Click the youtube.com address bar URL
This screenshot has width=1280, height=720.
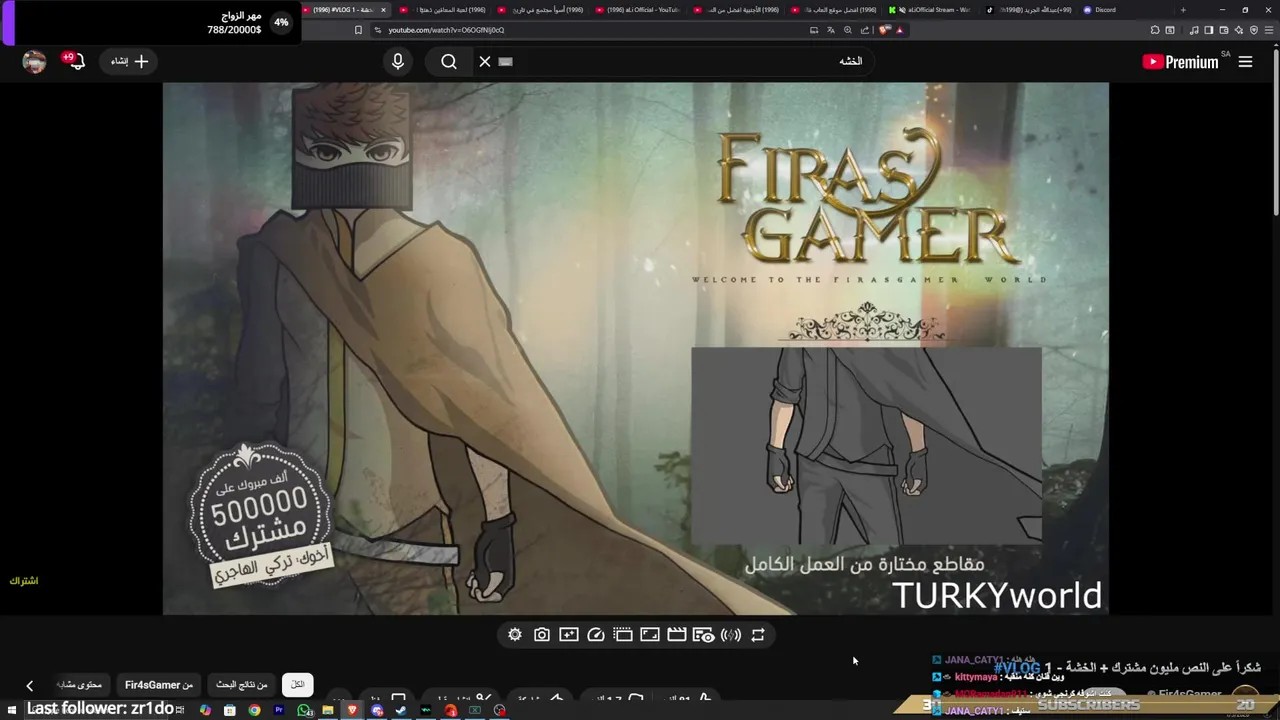[446, 30]
